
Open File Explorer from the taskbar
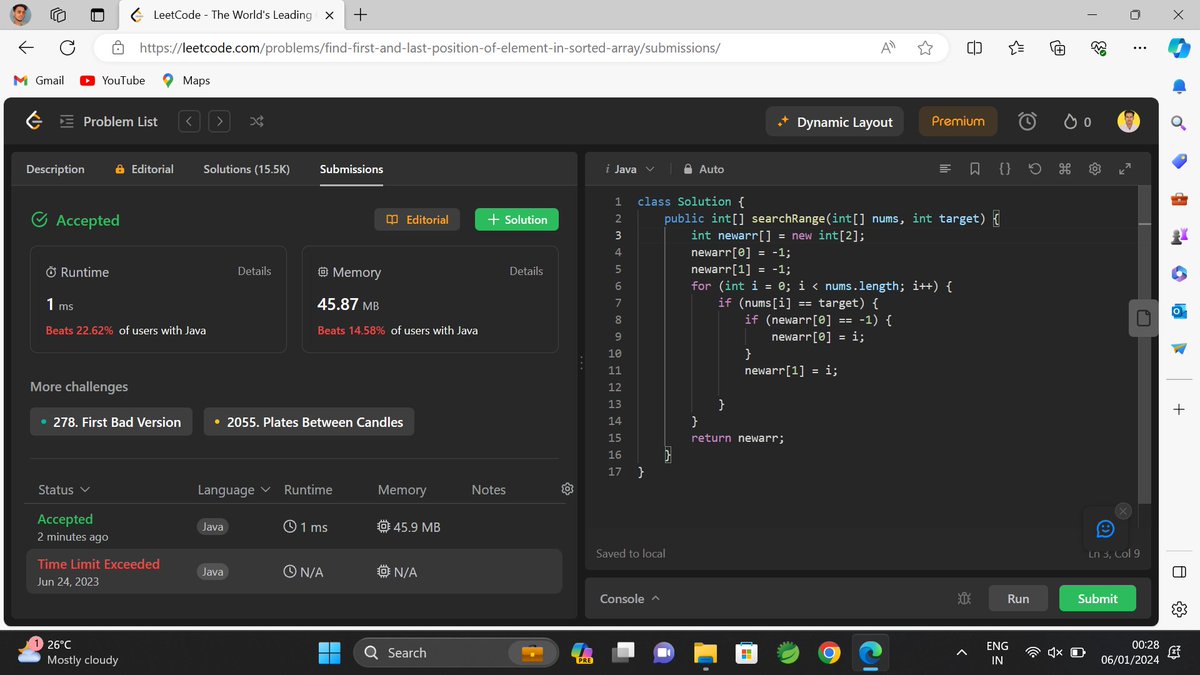coord(705,653)
